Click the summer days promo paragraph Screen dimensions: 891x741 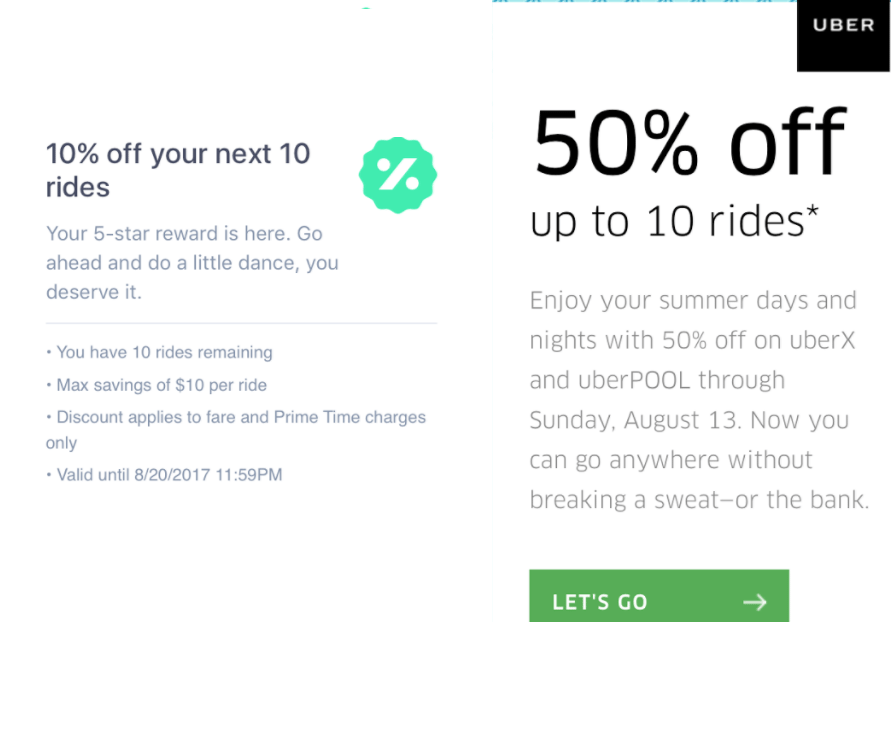(699, 400)
